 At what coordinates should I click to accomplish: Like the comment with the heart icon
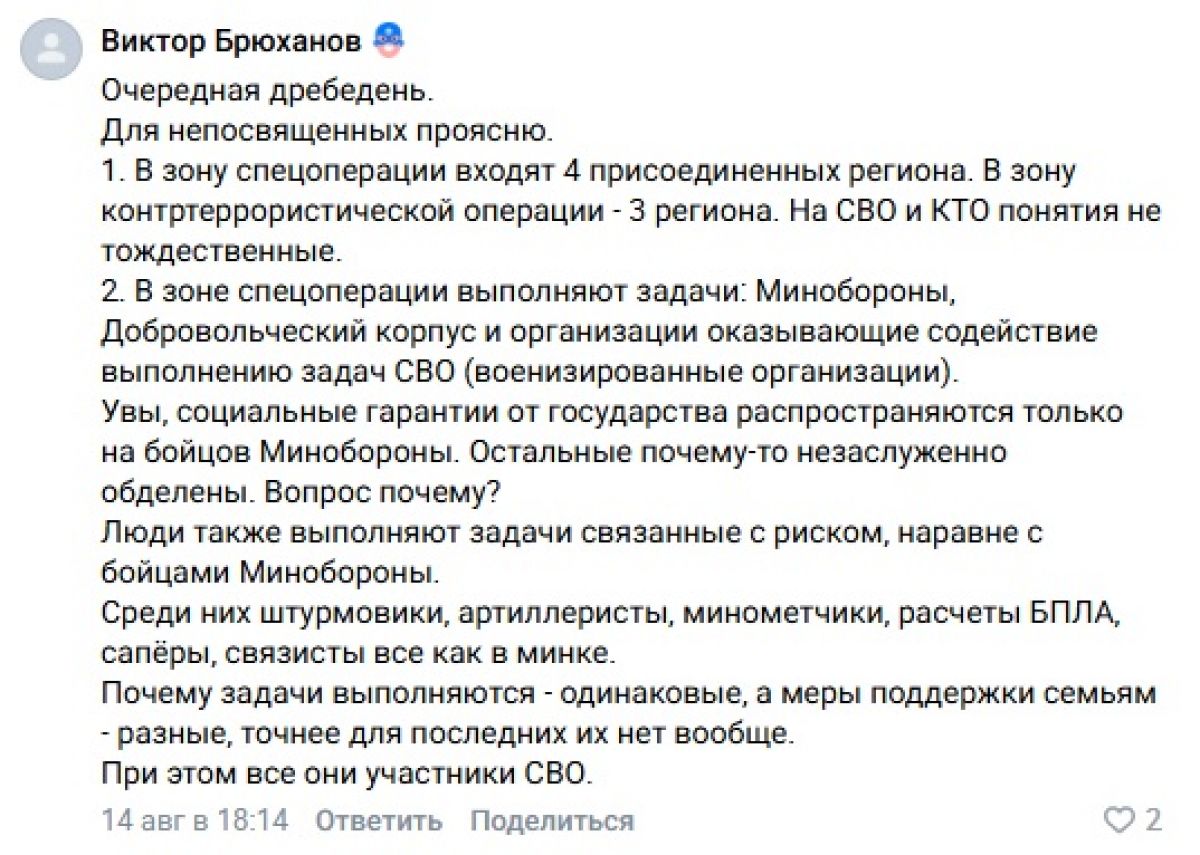click(x=1120, y=822)
